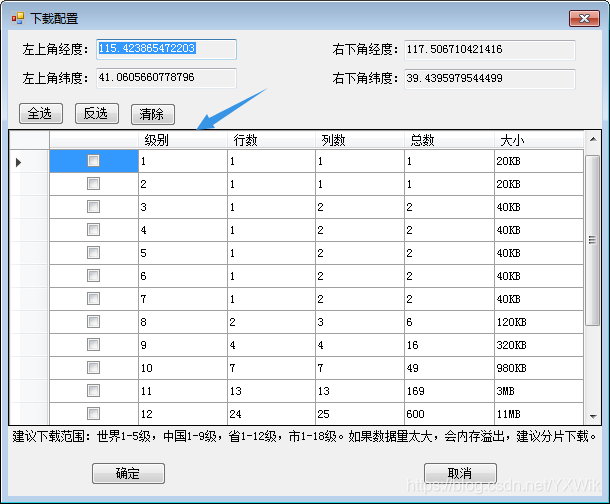
Task: Check the checkbox for level 10
Action: point(93,368)
